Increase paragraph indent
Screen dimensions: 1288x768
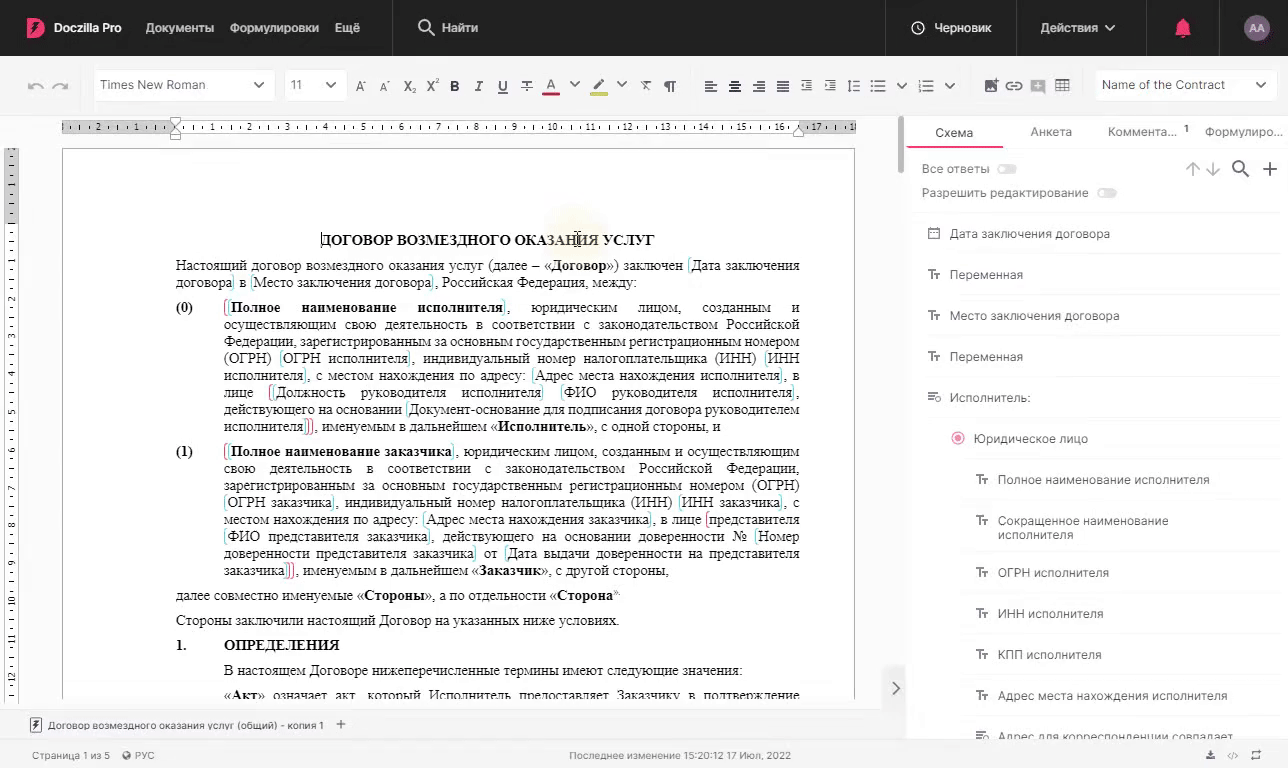pyautogui.click(x=830, y=86)
